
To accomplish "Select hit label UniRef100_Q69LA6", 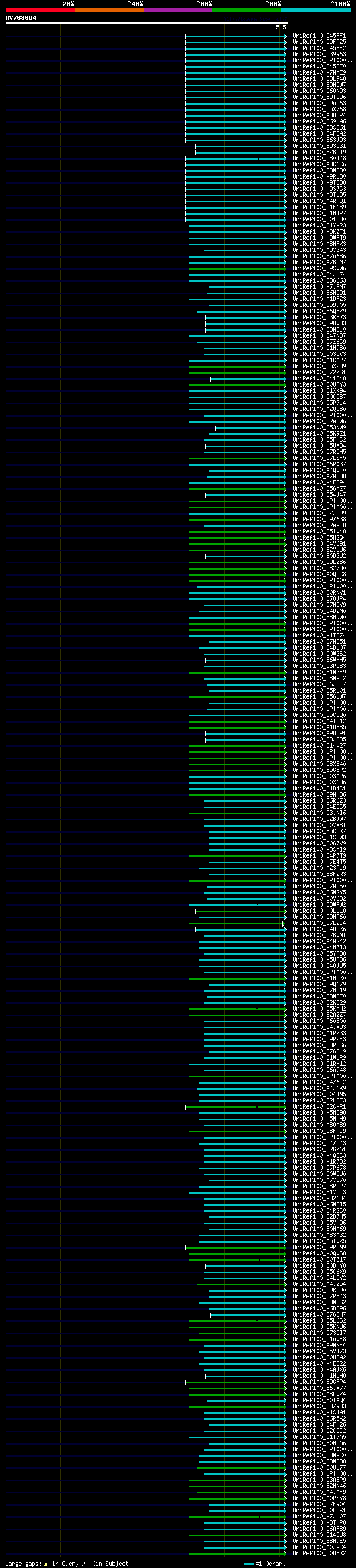I will tap(319, 121).
